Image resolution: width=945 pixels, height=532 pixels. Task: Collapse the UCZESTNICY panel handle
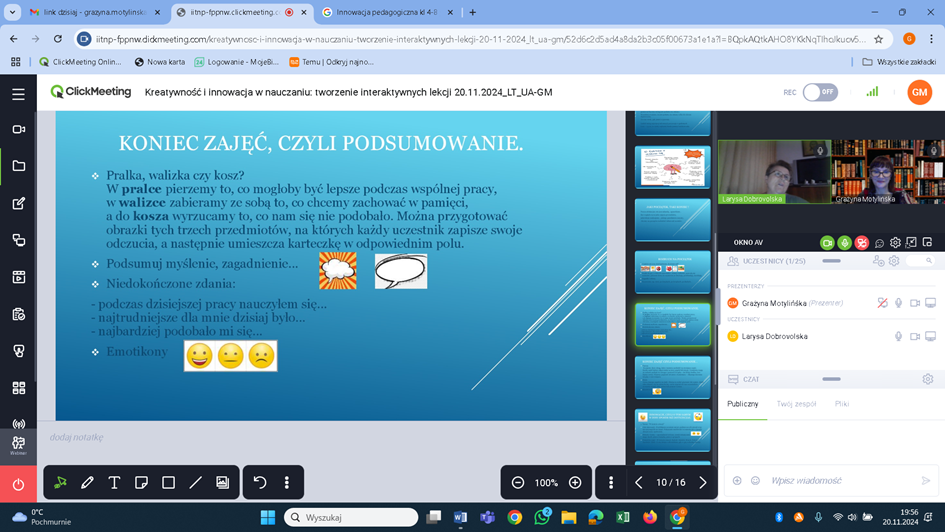pos(831,261)
